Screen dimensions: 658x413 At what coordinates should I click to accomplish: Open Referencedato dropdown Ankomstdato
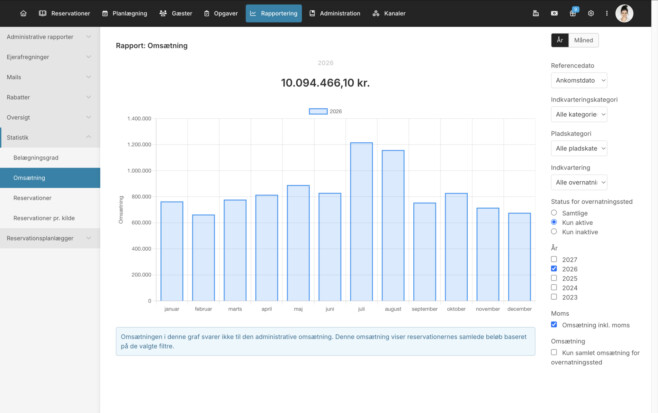(x=579, y=81)
